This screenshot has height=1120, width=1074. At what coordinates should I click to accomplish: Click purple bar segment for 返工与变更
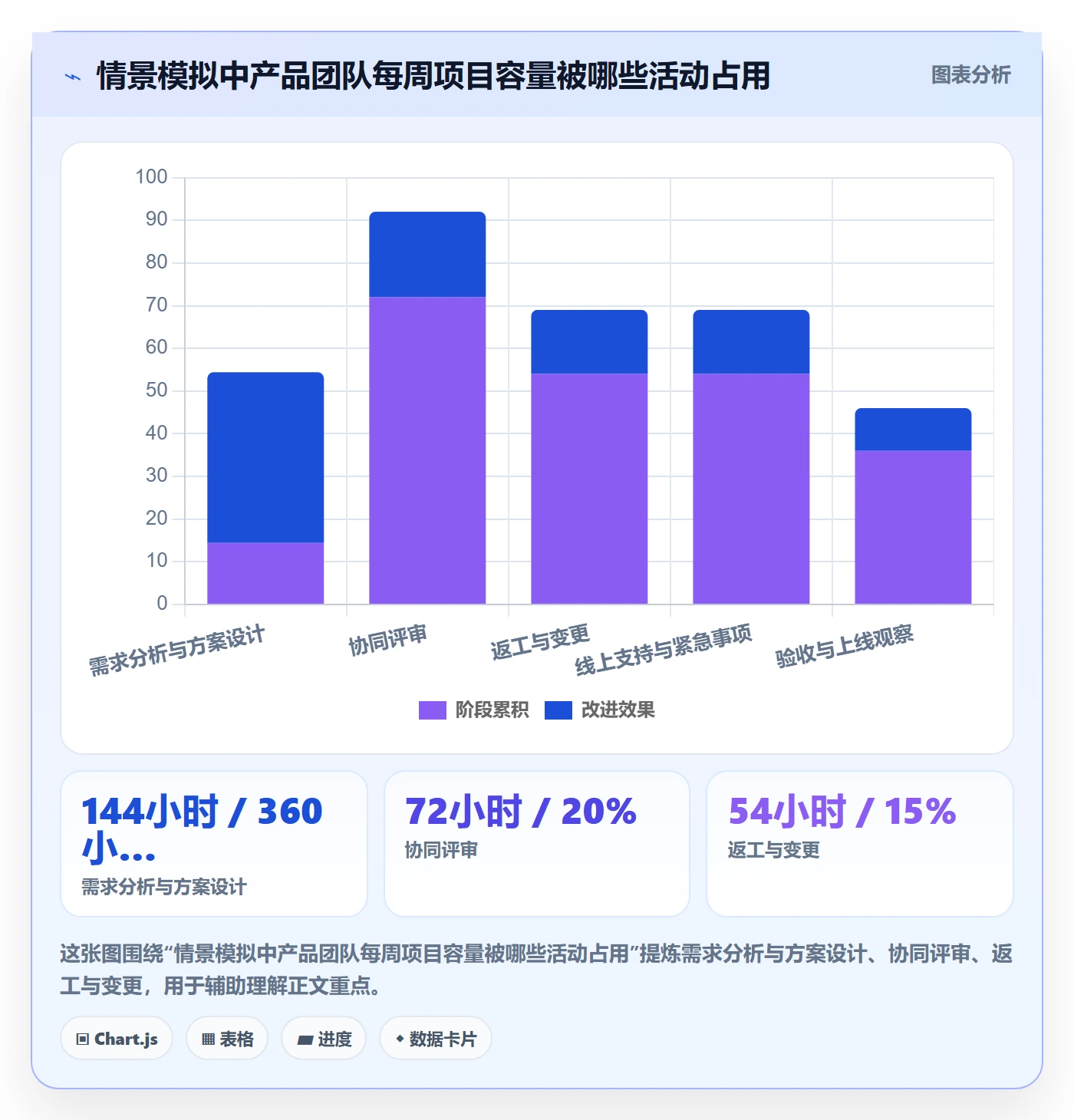click(589, 489)
